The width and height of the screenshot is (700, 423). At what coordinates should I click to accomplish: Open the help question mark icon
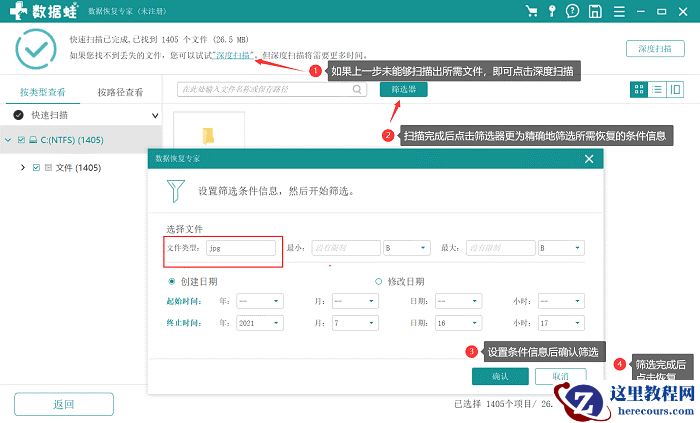(x=572, y=11)
